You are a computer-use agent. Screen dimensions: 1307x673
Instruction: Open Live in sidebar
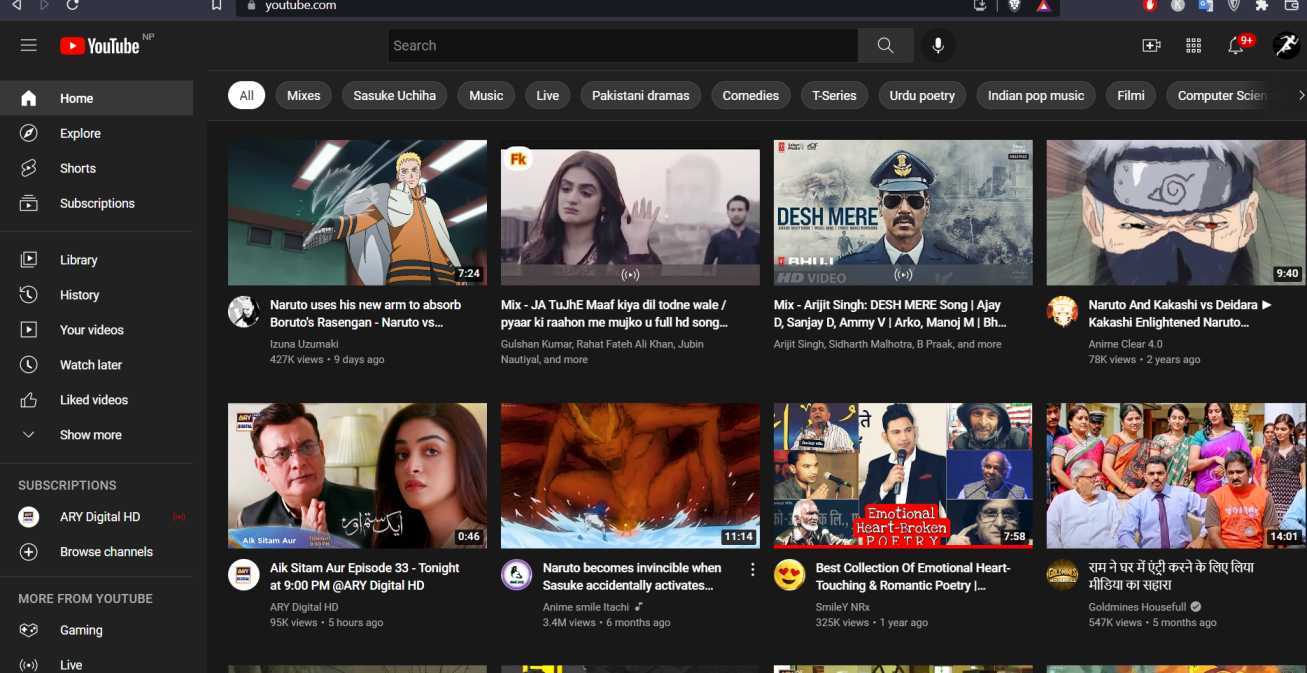point(97,664)
